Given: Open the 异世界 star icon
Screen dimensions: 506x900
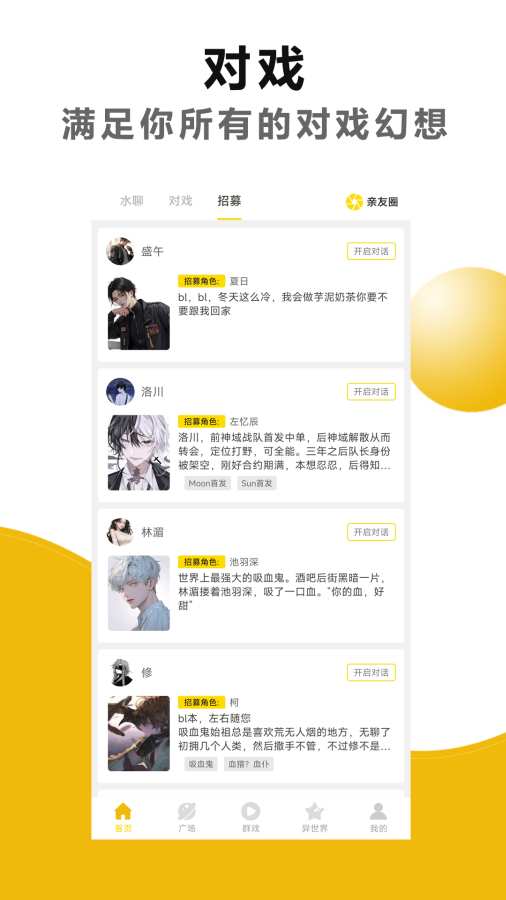Looking at the screenshot, I should click(x=314, y=812).
